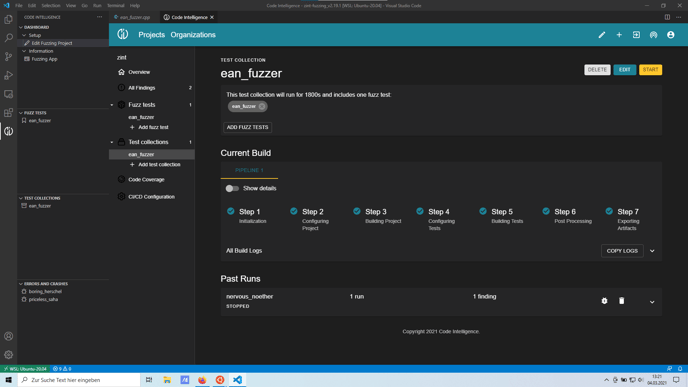Toggle the Show details switch
This screenshot has height=387, width=688.
coord(232,189)
